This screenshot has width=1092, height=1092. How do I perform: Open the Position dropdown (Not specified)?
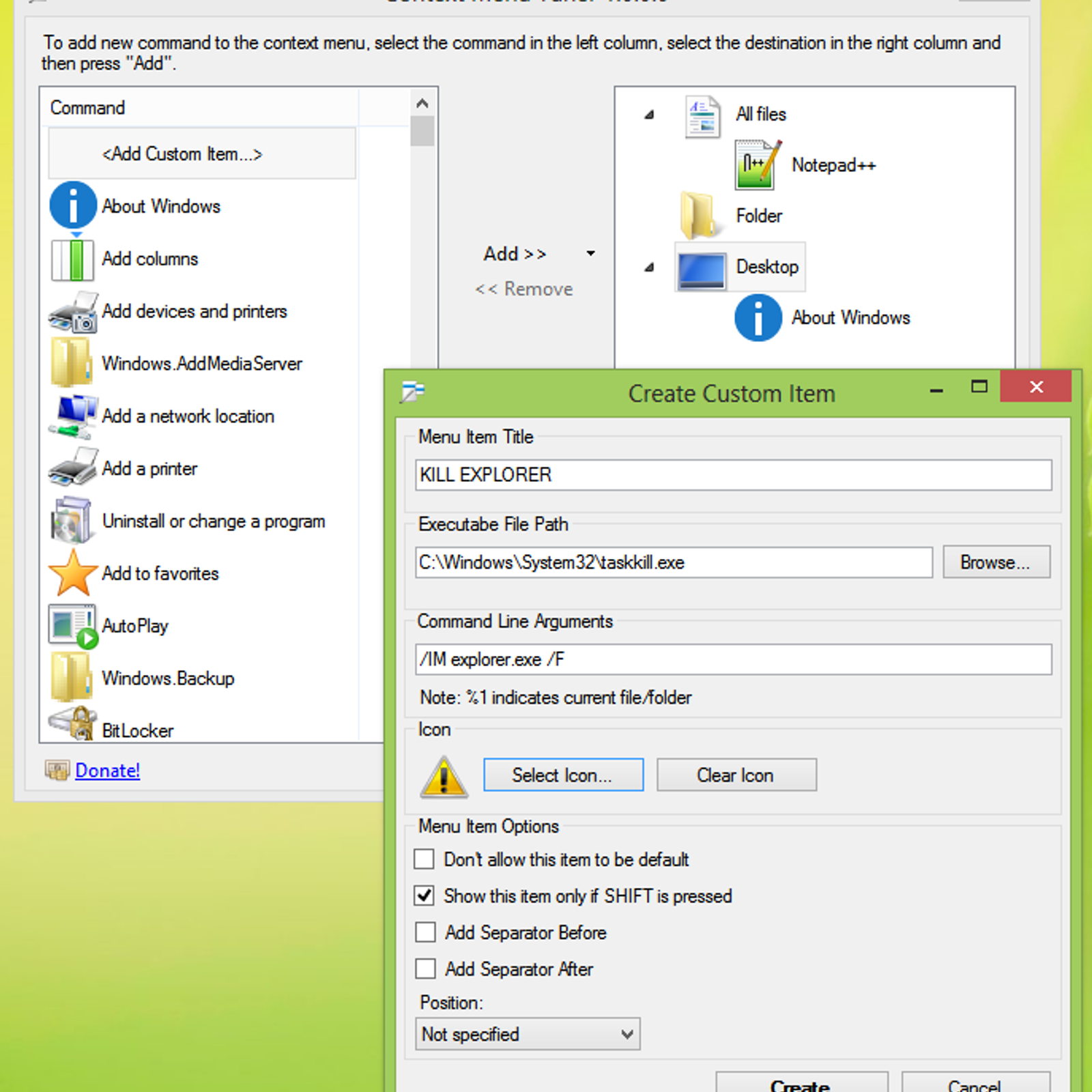coord(527,1035)
